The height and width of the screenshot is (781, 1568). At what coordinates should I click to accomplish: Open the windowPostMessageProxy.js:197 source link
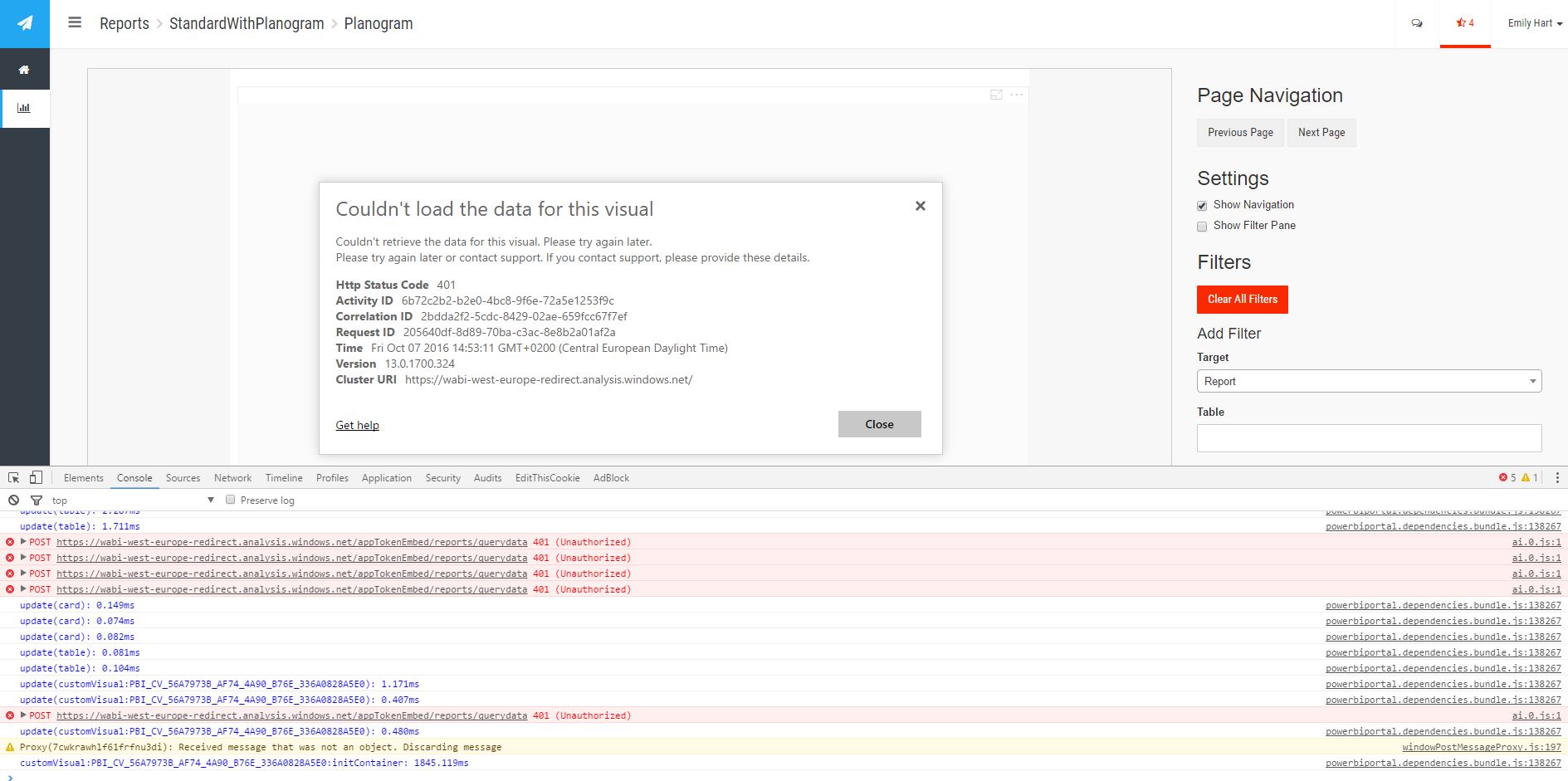tap(1482, 747)
